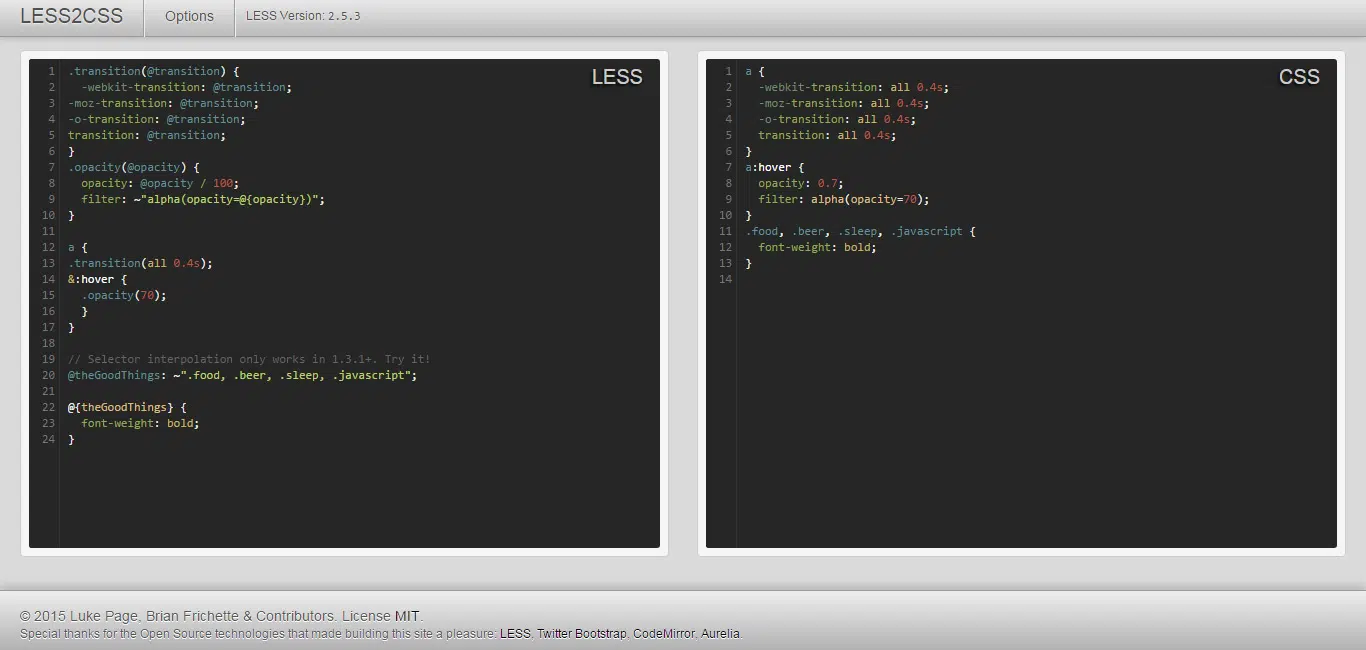
Task: Visit the LESS link in footer
Action: click(x=515, y=633)
